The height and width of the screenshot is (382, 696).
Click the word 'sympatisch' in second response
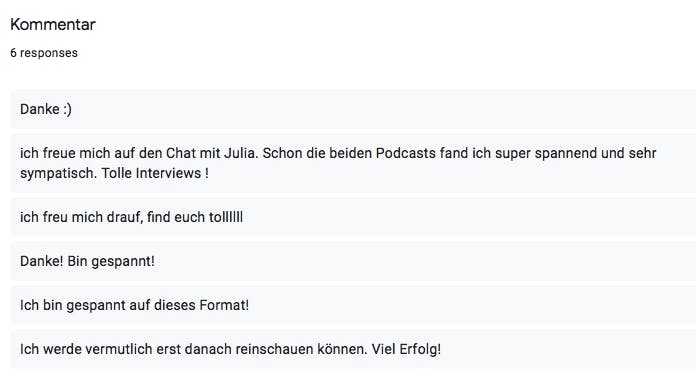tap(58, 173)
